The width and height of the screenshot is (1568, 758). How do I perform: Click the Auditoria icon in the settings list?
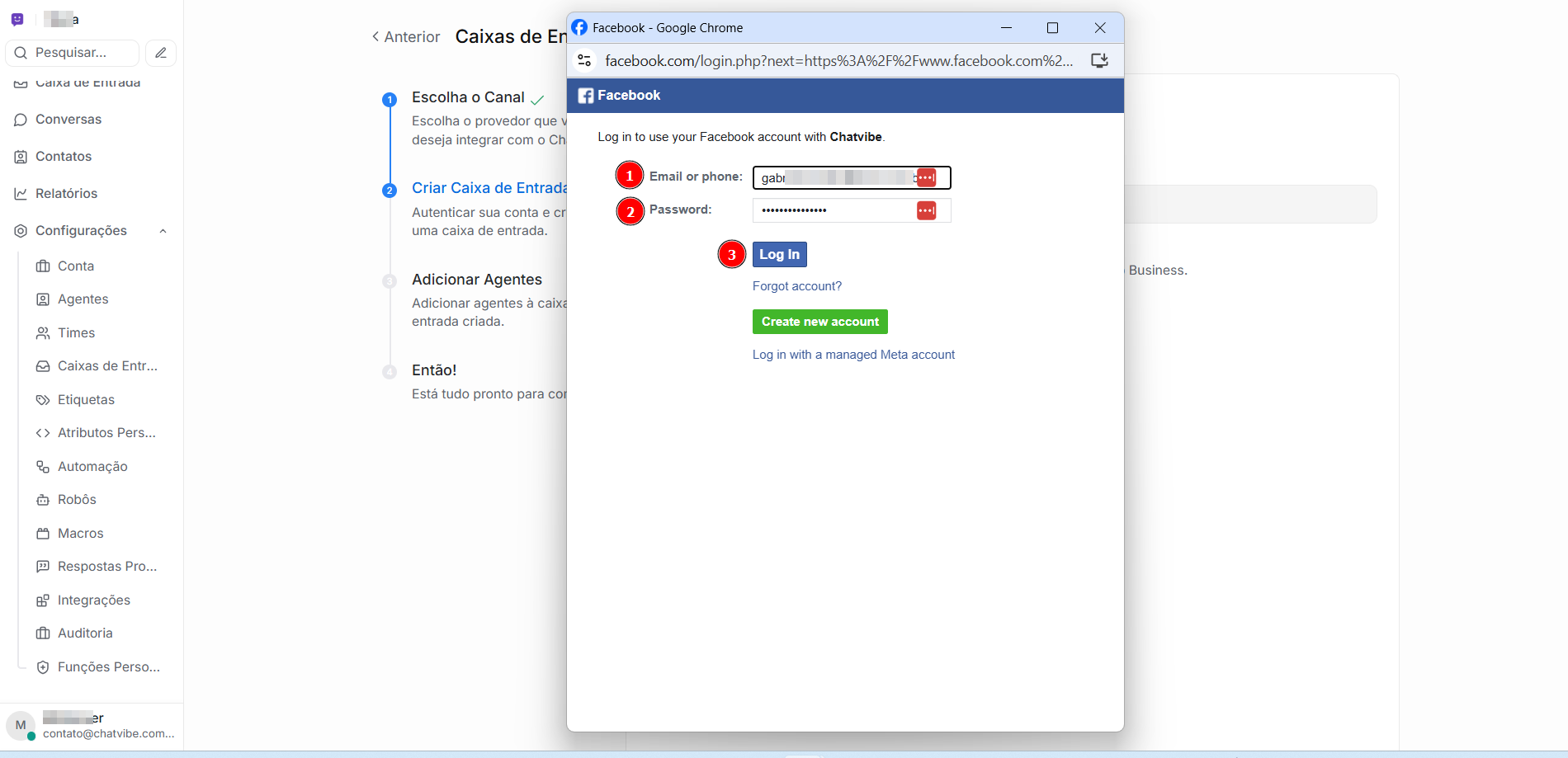(x=43, y=633)
